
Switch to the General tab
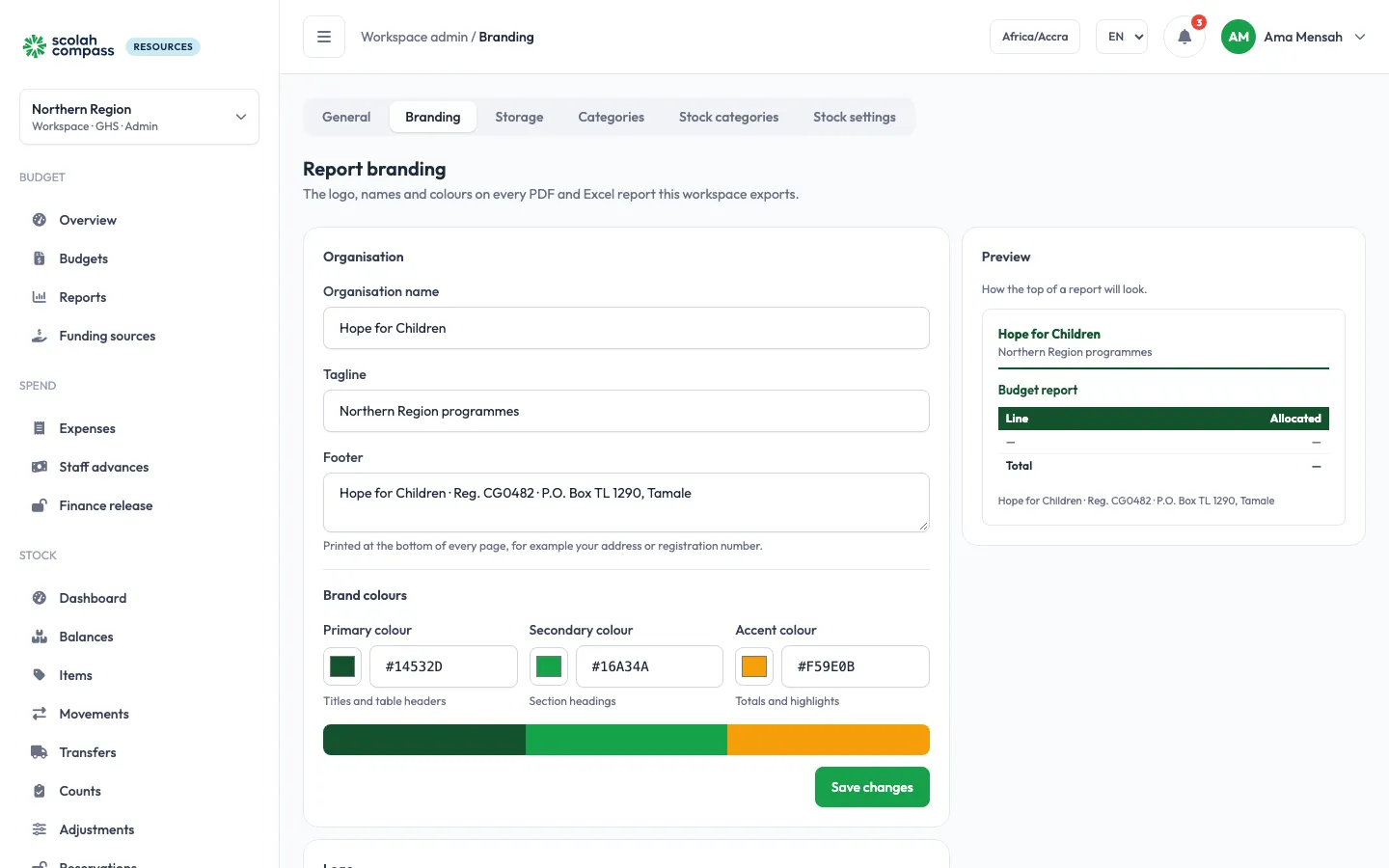[346, 117]
